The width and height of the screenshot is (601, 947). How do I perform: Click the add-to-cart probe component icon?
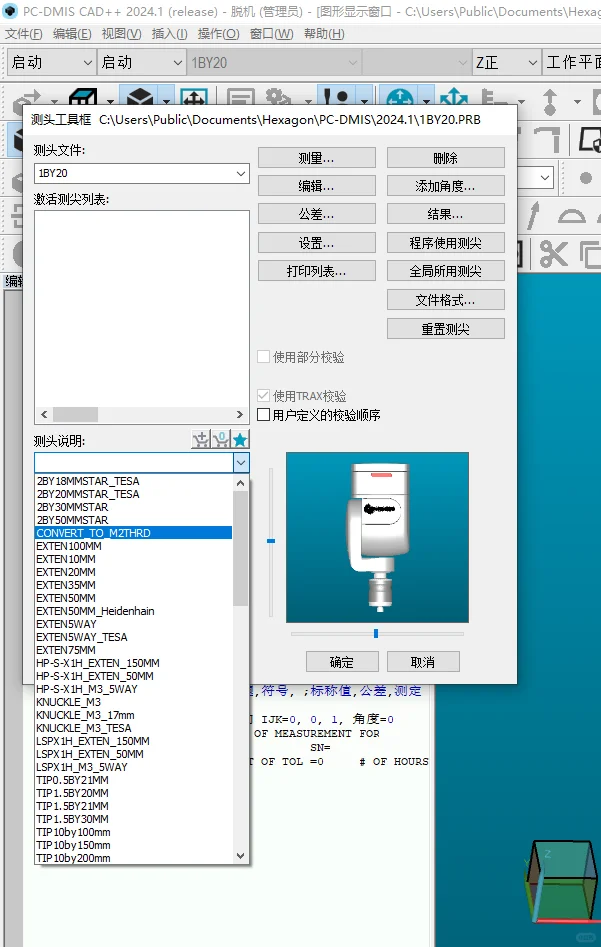pyautogui.click(x=201, y=440)
